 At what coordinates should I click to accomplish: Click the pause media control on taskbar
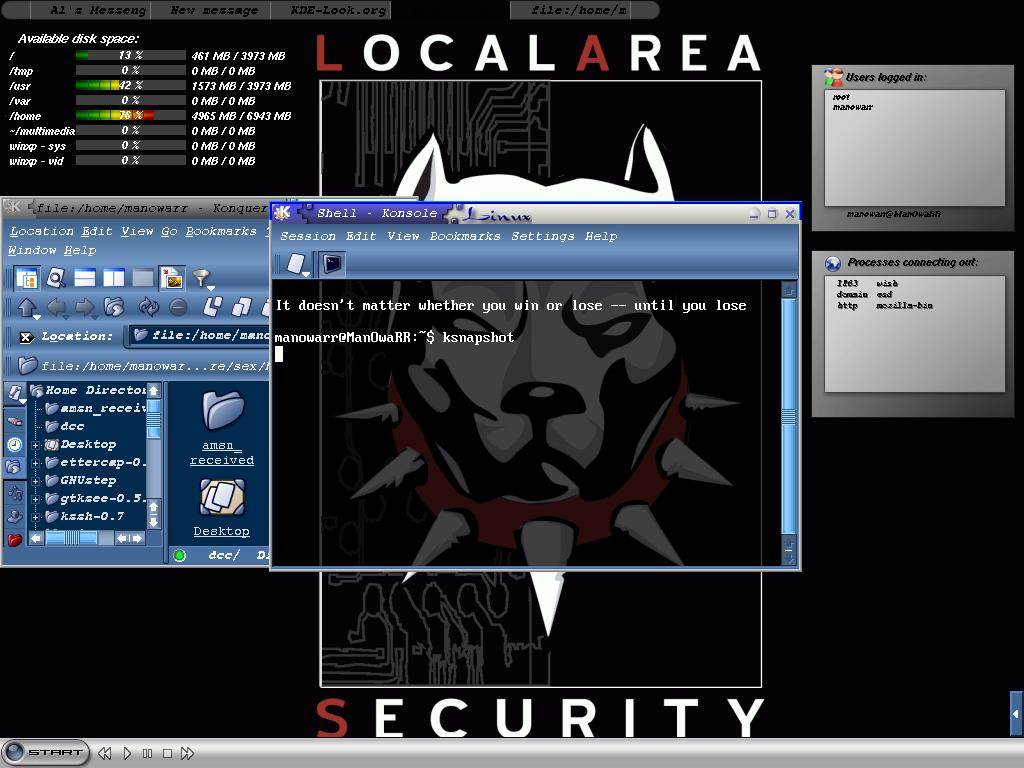coord(148,754)
